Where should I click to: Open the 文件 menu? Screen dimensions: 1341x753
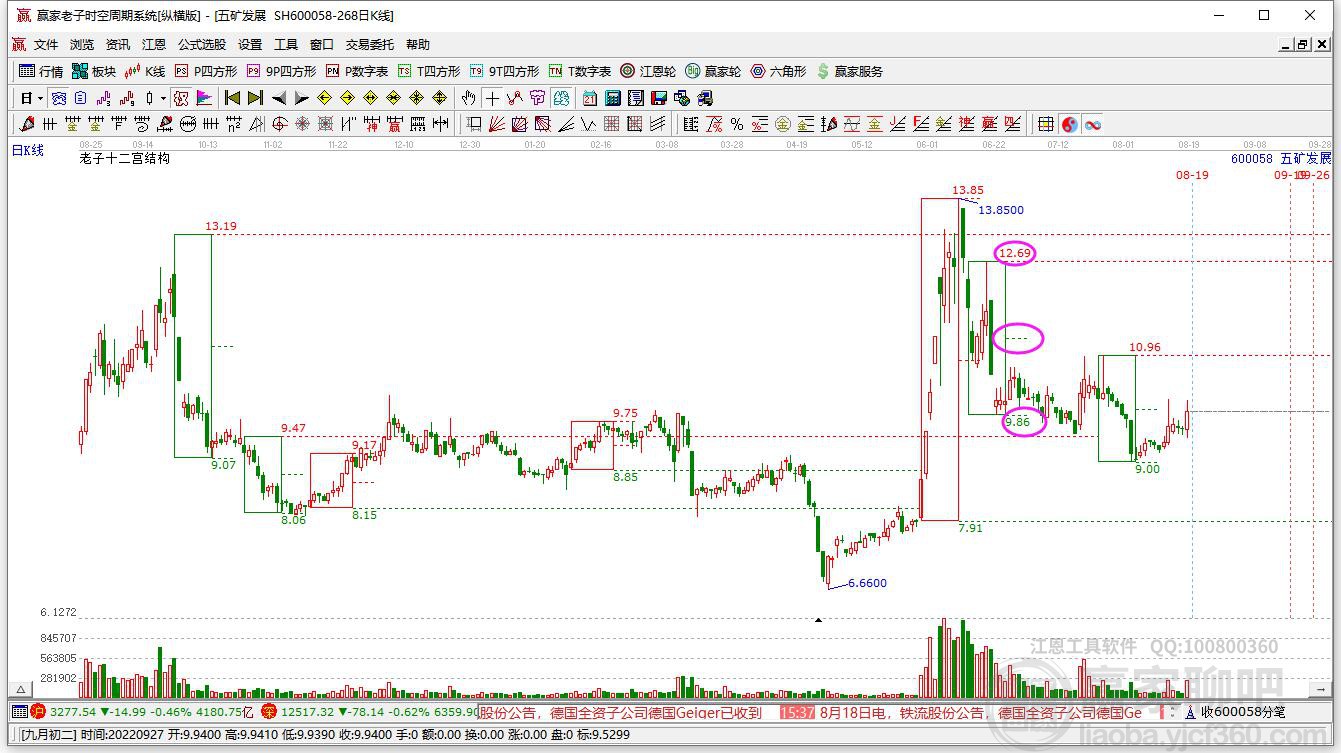coord(46,45)
